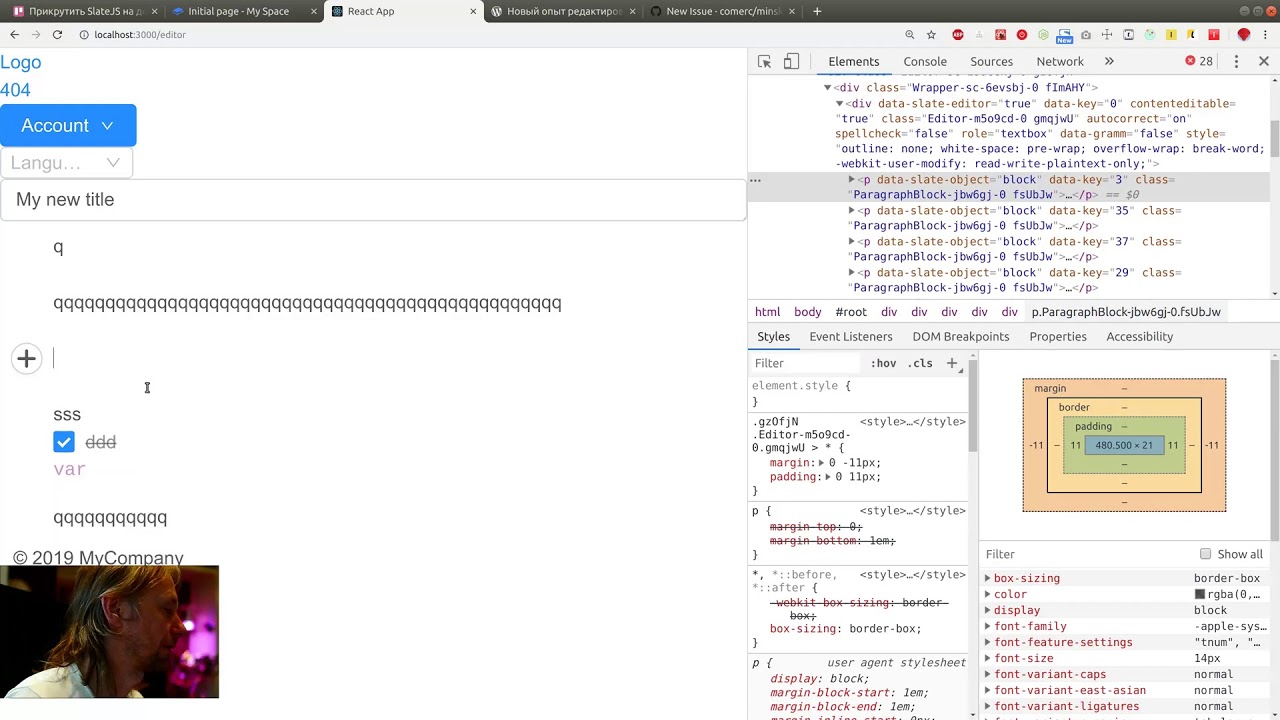The height and width of the screenshot is (720, 1280).
Task: Add a block with the circled plus button
Action: tap(27, 359)
